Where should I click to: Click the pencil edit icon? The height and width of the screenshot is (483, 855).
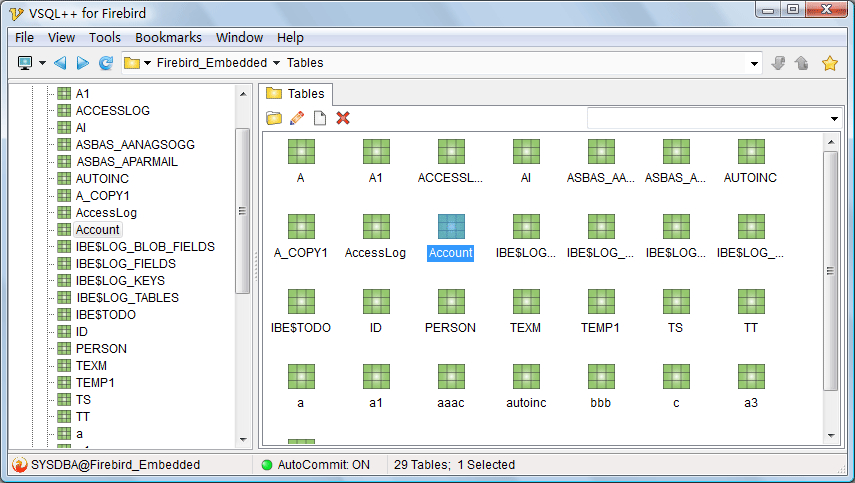[x=297, y=118]
